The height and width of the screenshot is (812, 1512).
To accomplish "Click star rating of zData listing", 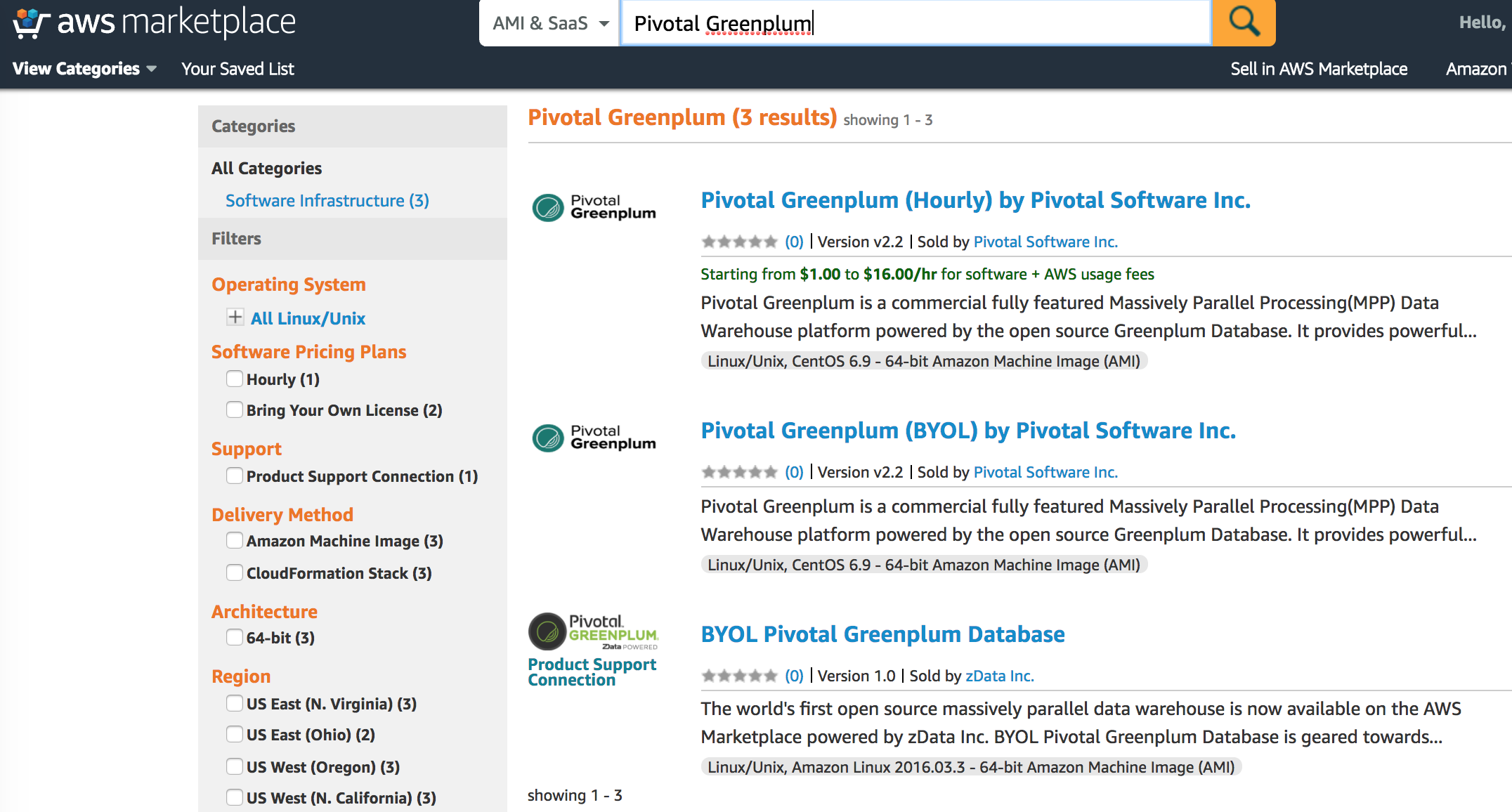I will [739, 676].
